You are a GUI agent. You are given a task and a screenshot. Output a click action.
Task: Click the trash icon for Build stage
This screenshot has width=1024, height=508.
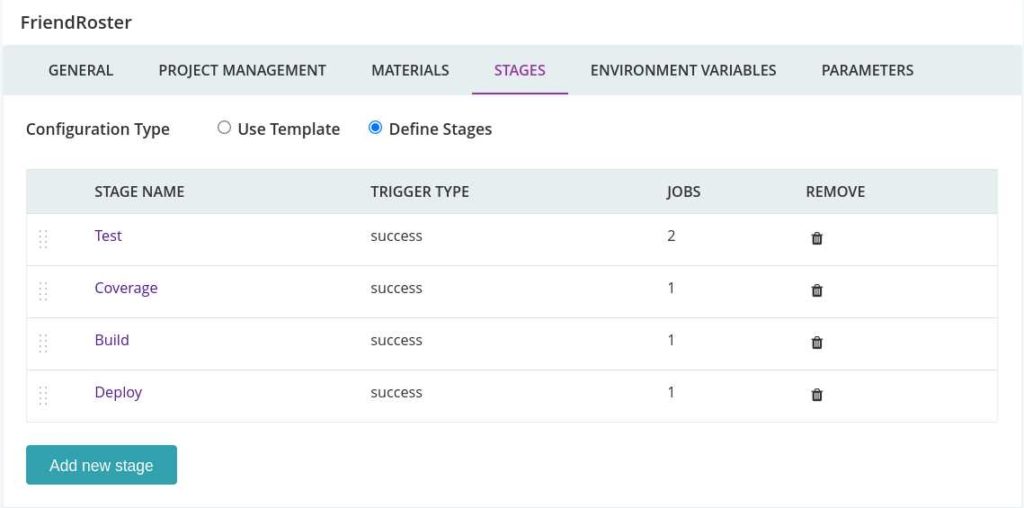coord(816,343)
